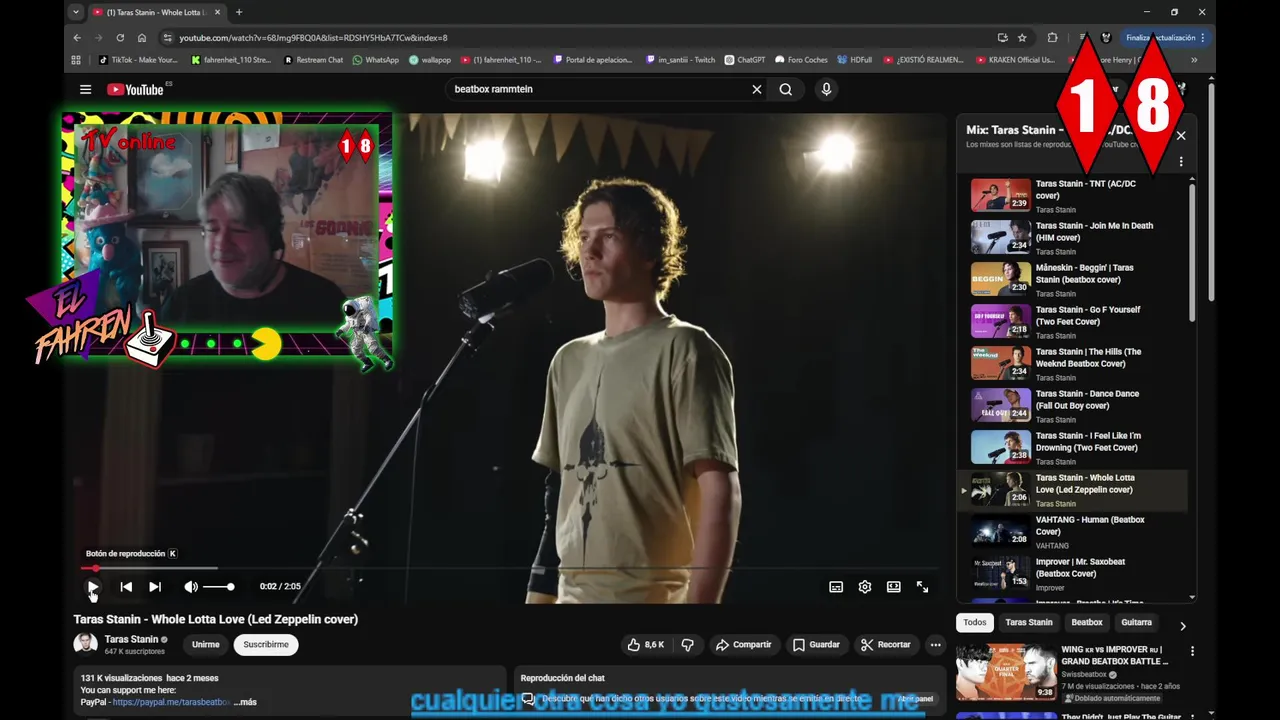Image resolution: width=1280 pixels, height=720 pixels.
Task: Select the Beatbox filter chip
Action: coord(1087,623)
